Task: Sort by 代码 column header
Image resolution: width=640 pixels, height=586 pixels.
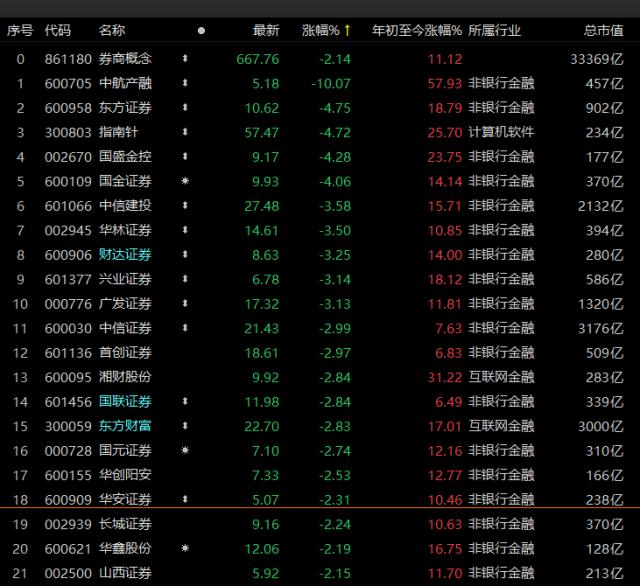Action: click(58, 30)
